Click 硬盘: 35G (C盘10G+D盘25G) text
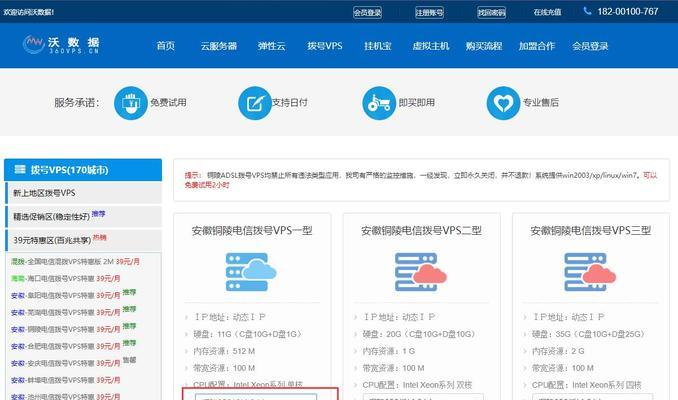Screen dimensions: 678x400 point(588,334)
